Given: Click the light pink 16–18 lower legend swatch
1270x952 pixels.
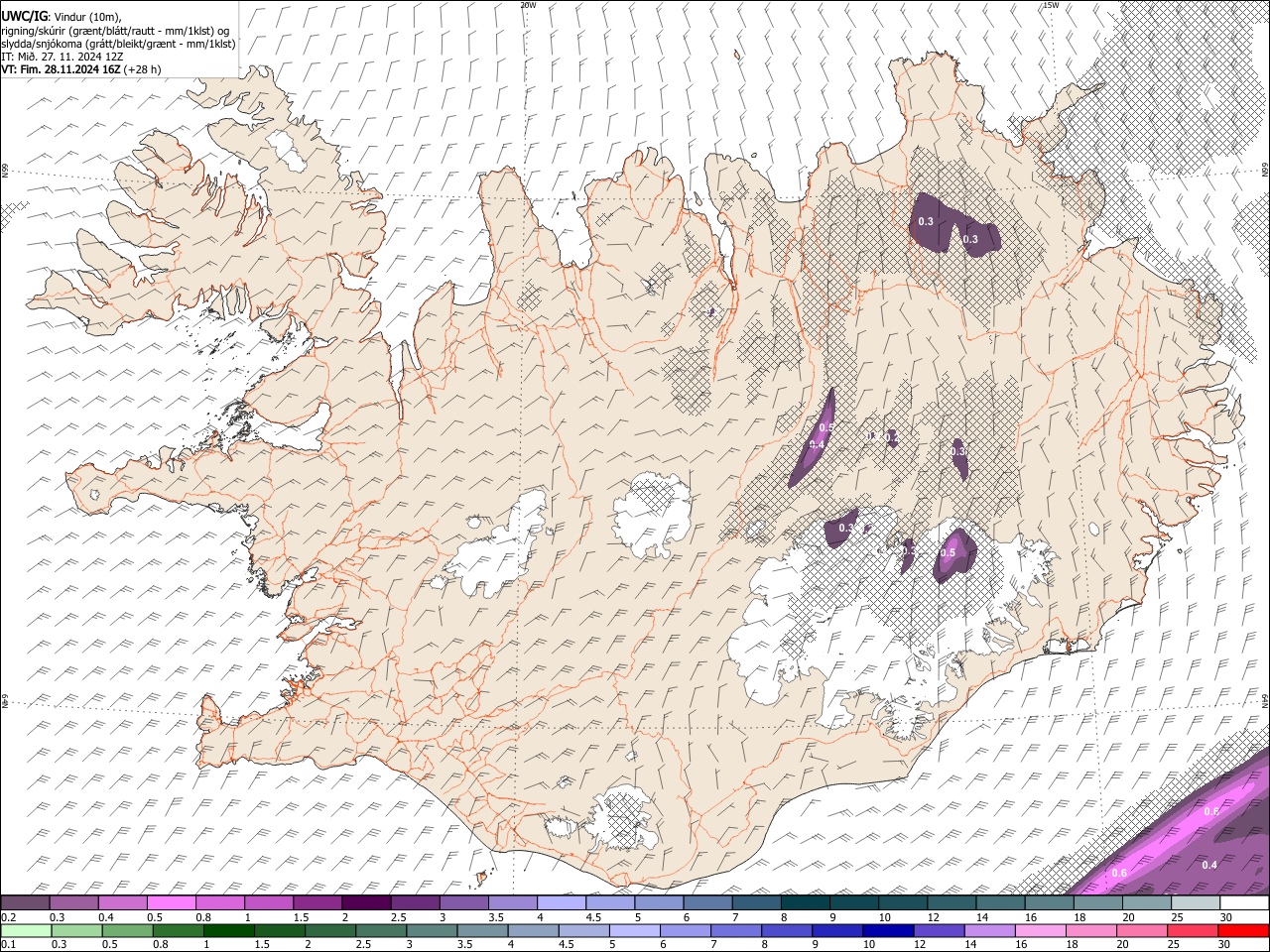Looking at the screenshot, I should 1040,930.
